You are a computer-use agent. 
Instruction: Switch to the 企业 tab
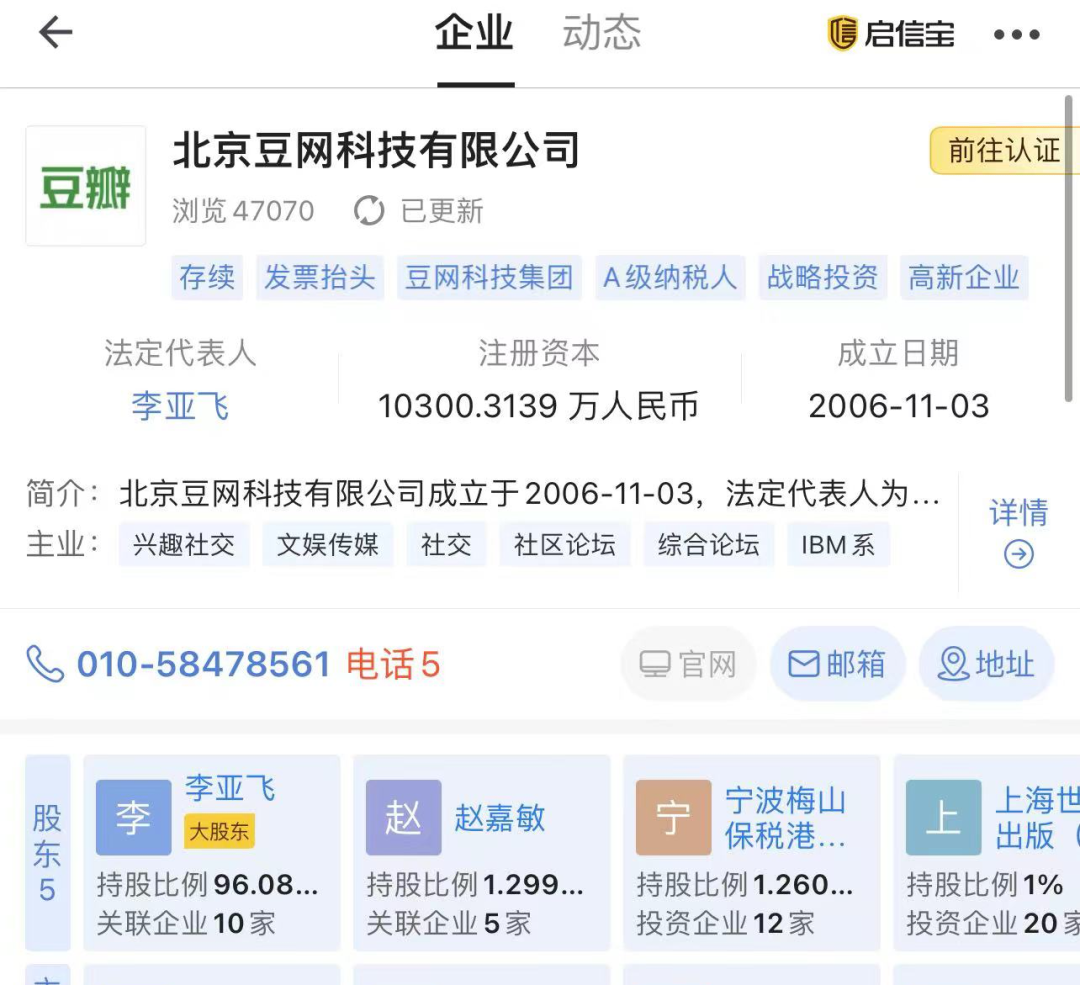pyautogui.click(x=475, y=32)
